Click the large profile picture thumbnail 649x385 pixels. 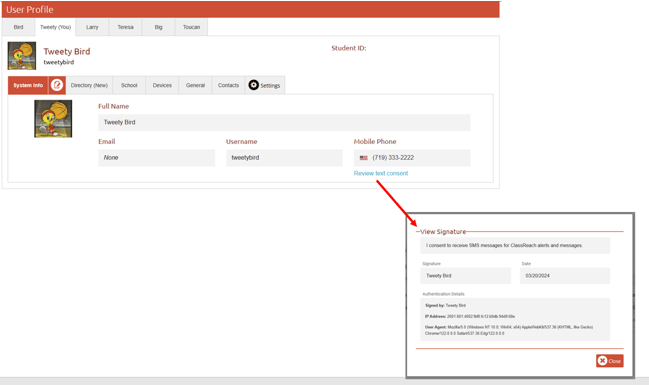click(x=53, y=119)
